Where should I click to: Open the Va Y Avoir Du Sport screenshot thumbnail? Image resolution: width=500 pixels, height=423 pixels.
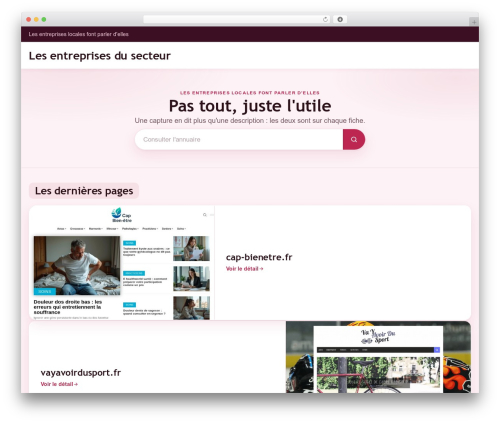[x=378, y=357]
